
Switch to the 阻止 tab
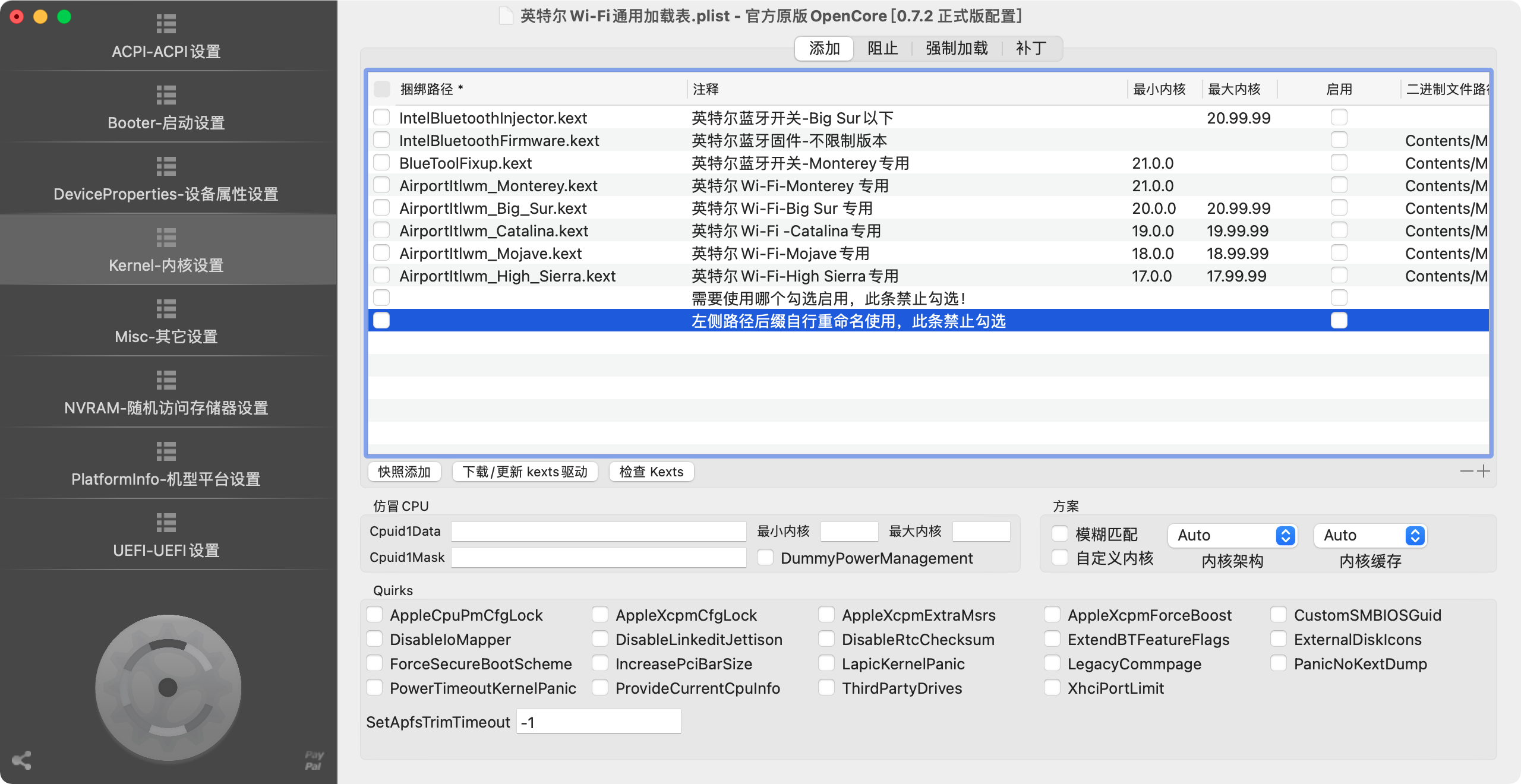pyautogui.click(x=882, y=48)
